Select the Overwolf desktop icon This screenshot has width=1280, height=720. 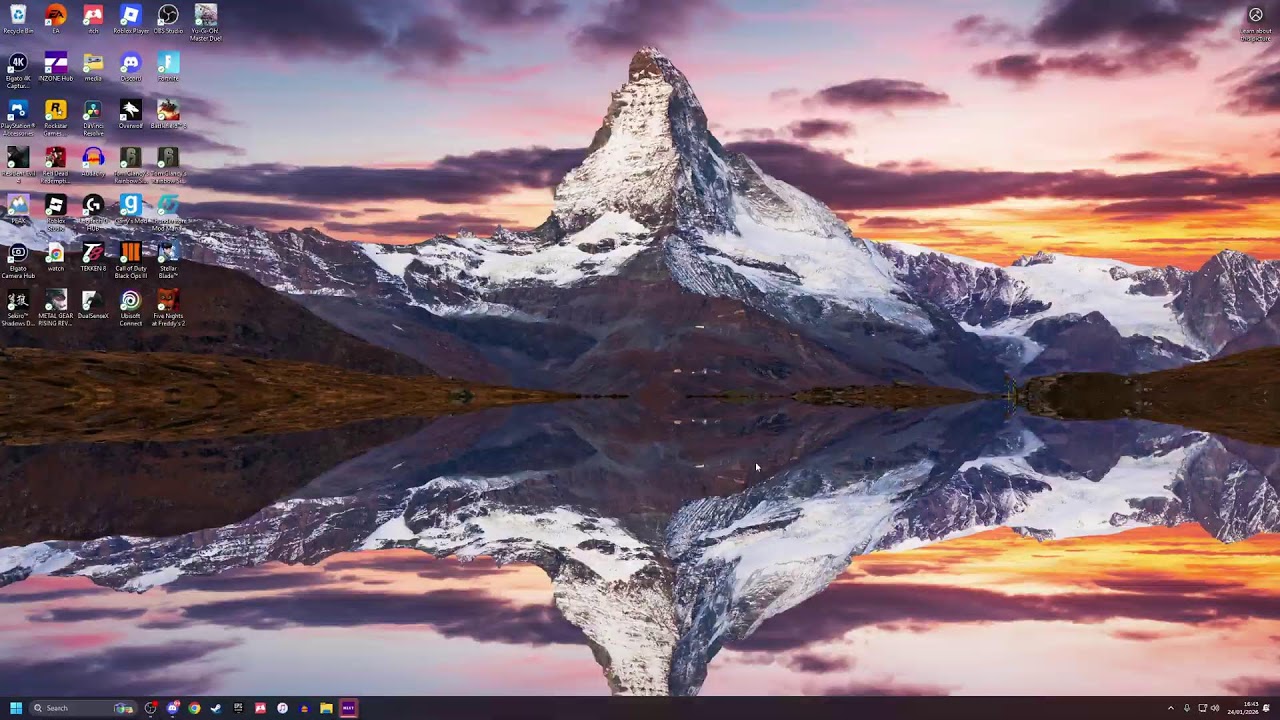point(130,114)
